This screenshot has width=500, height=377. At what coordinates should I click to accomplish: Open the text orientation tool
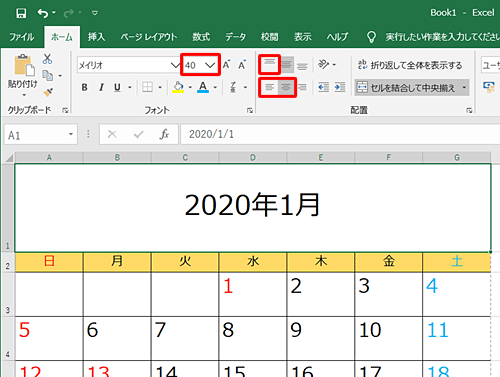[x=323, y=64]
